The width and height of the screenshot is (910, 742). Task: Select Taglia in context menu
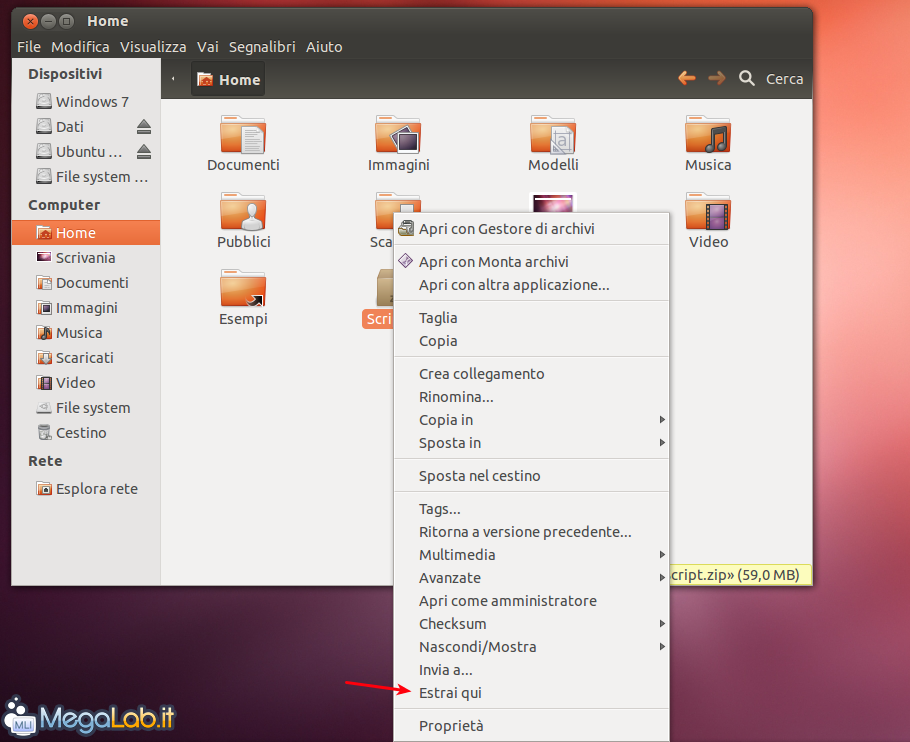(x=532, y=318)
